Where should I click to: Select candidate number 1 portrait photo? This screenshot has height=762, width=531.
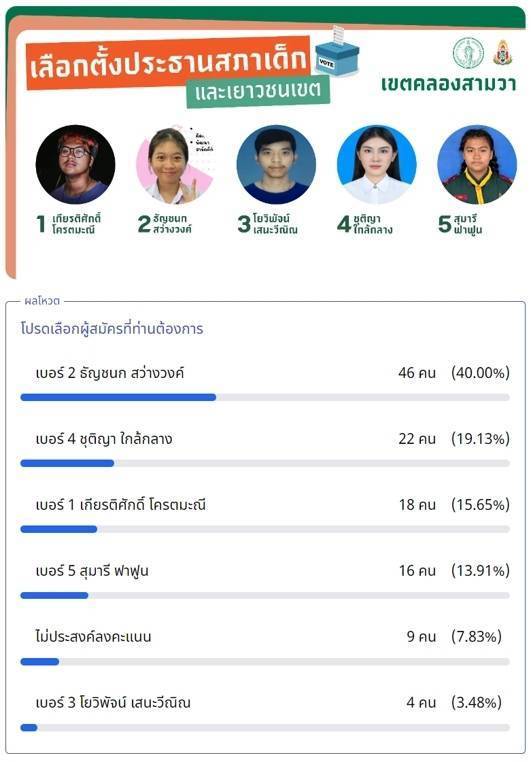[75, 165]
